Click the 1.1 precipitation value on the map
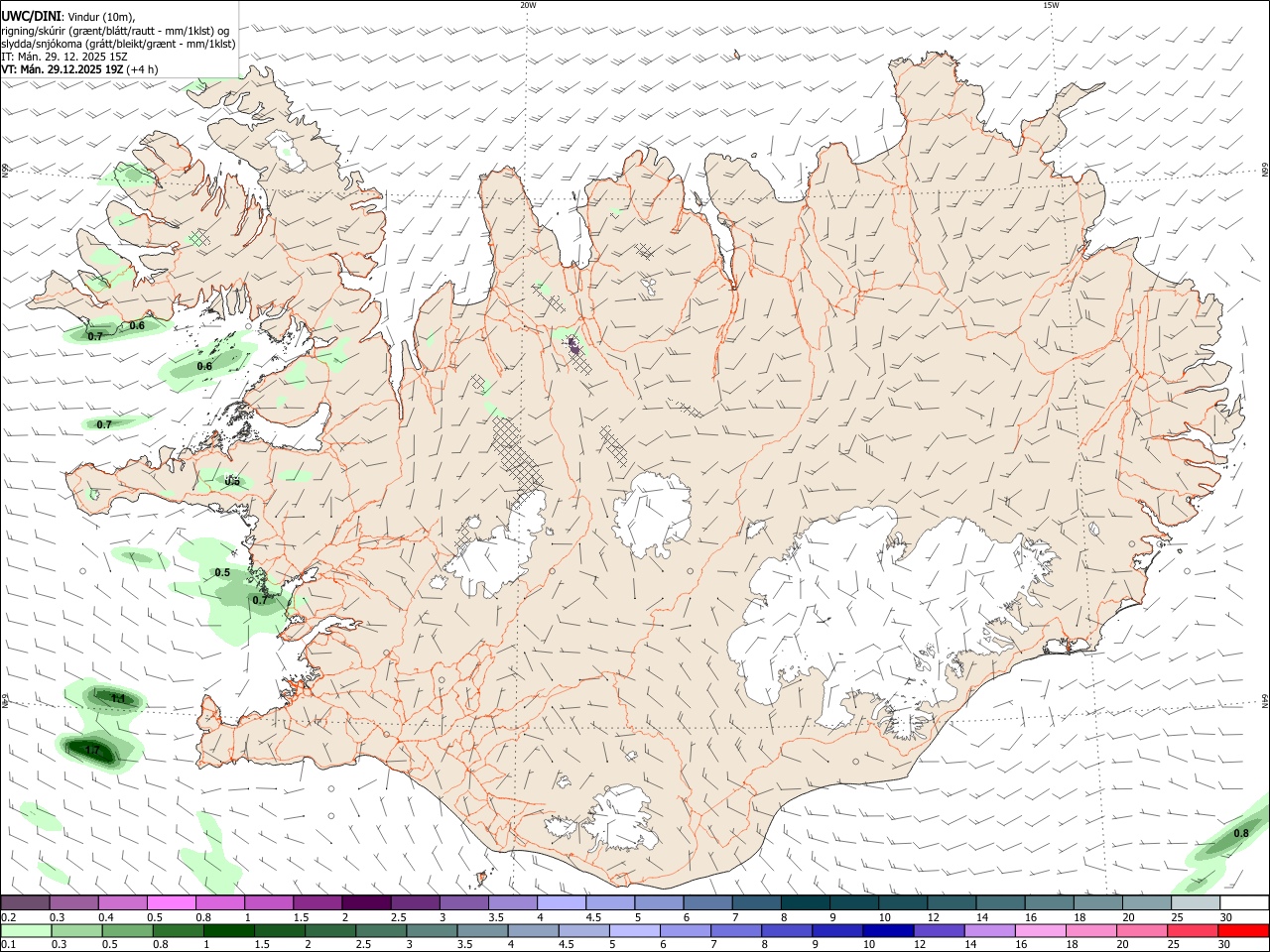Screen dimensions: 1270x952 click(118, 699)
